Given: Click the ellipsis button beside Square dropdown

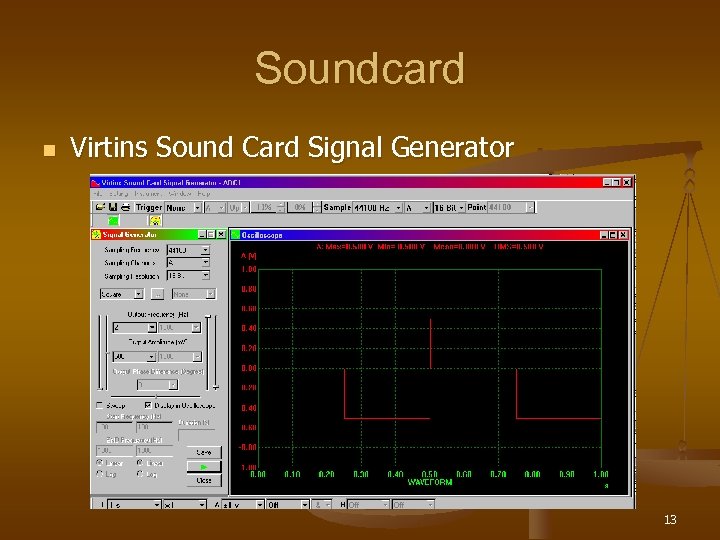Looking at the screenshot, I should (x=158, y=294).
